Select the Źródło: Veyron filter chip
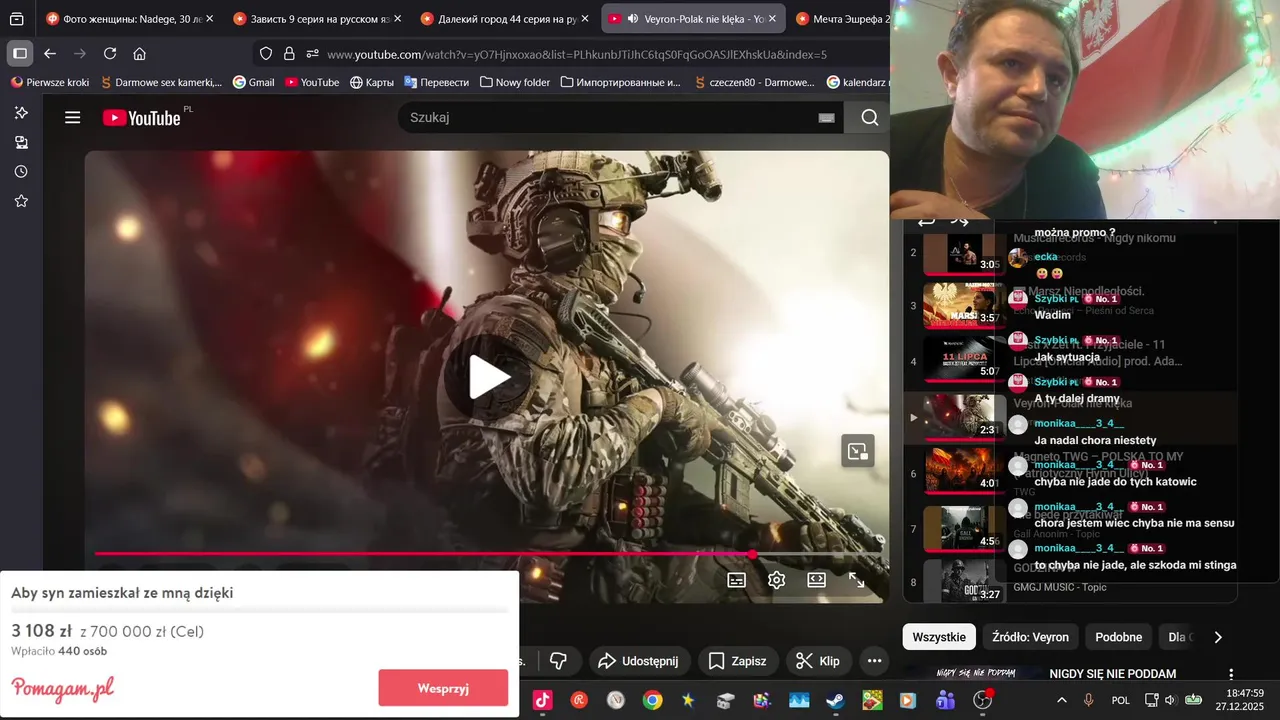 pos(1030,637)
